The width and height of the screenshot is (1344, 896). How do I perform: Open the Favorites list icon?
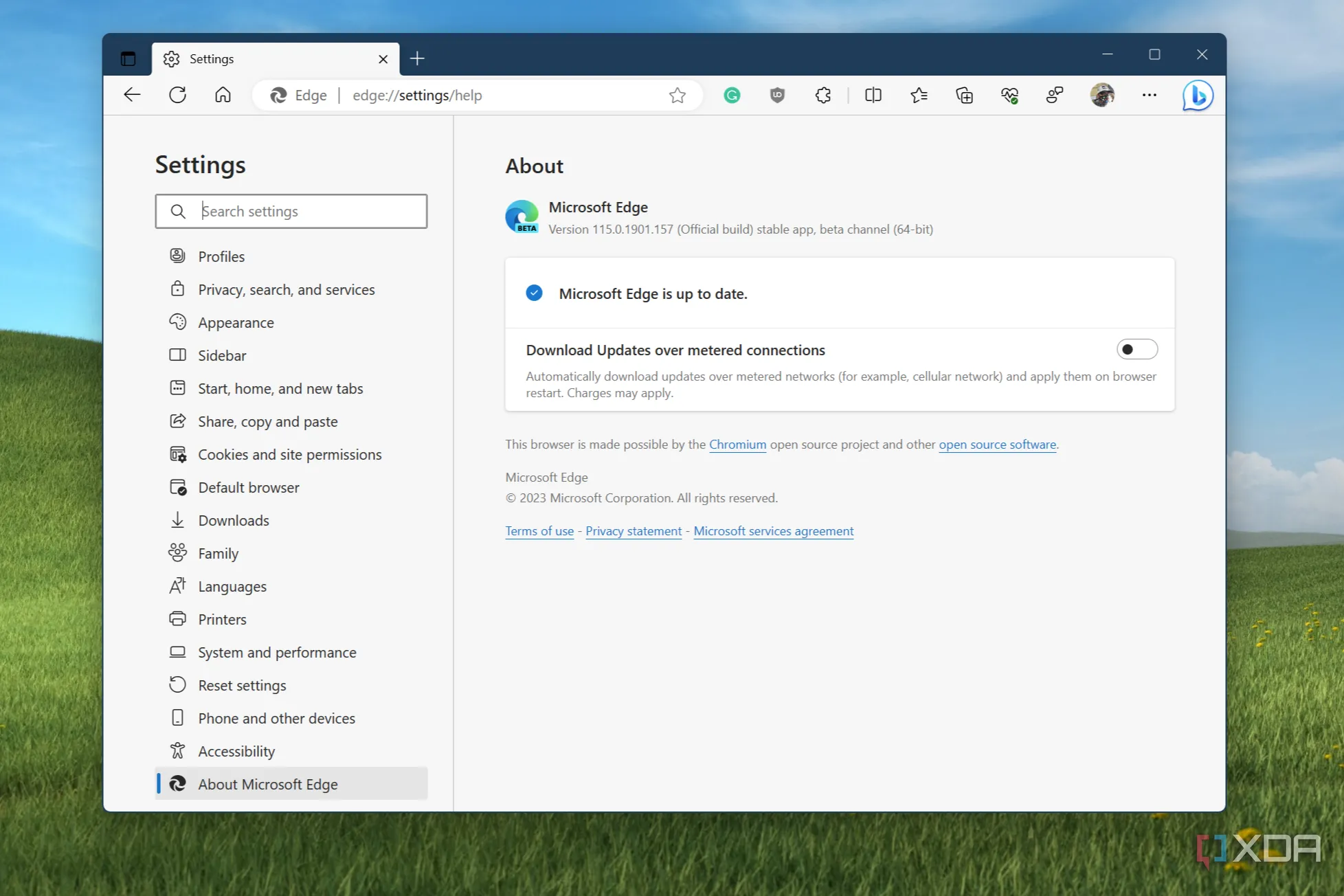919,96
